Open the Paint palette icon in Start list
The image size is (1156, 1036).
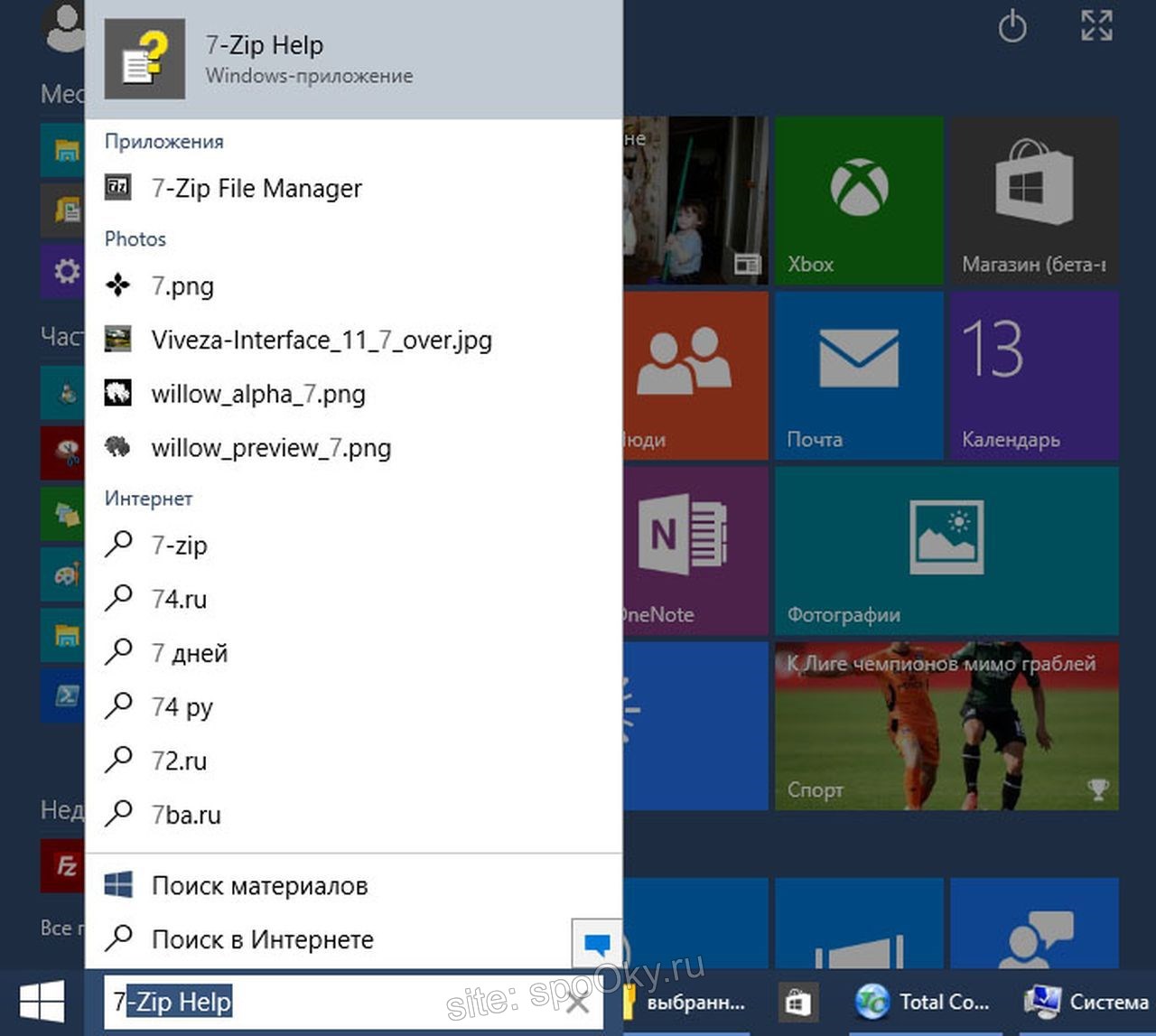click(x=63, y=574)
